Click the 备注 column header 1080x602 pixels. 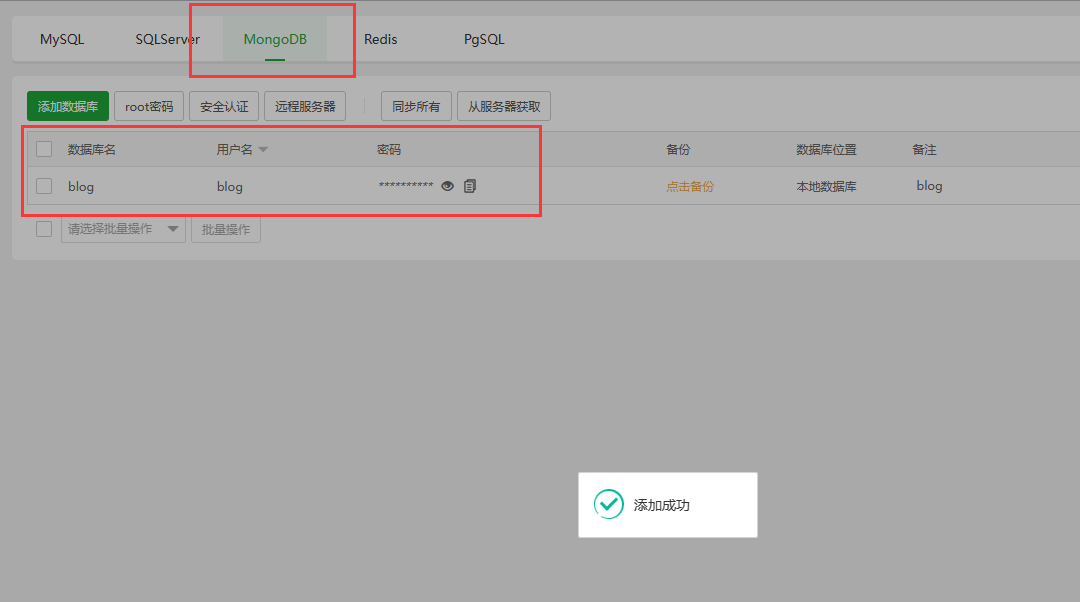[924, 149]
